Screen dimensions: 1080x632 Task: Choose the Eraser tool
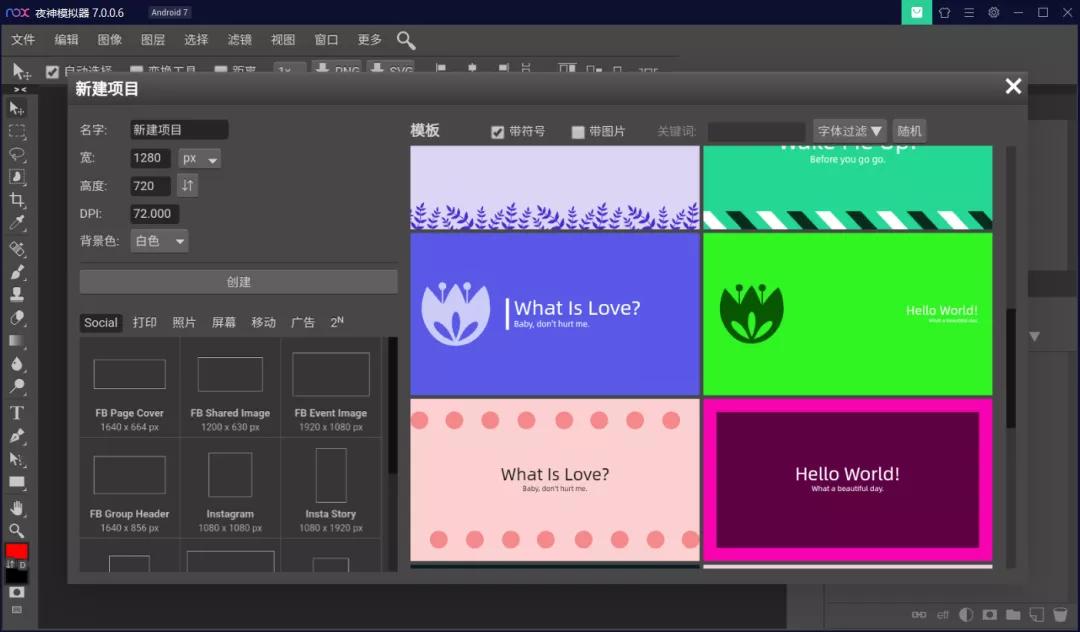18,318
